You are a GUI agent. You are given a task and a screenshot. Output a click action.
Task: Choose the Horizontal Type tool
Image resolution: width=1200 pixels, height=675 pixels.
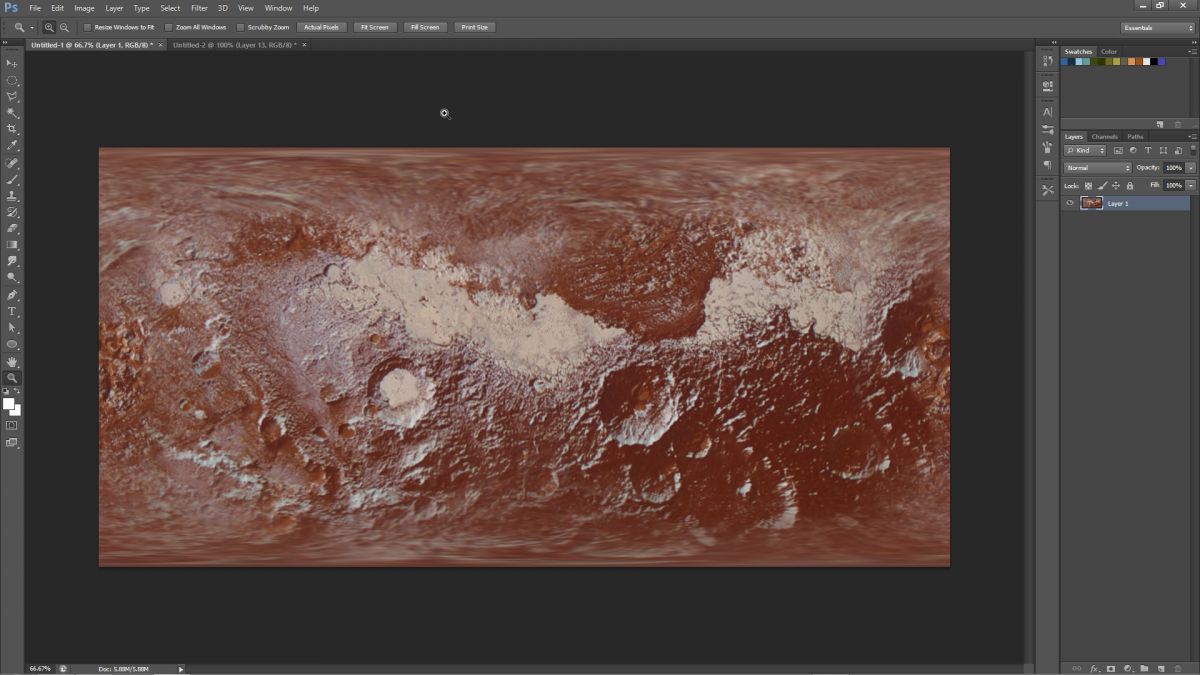click(12, 311)
